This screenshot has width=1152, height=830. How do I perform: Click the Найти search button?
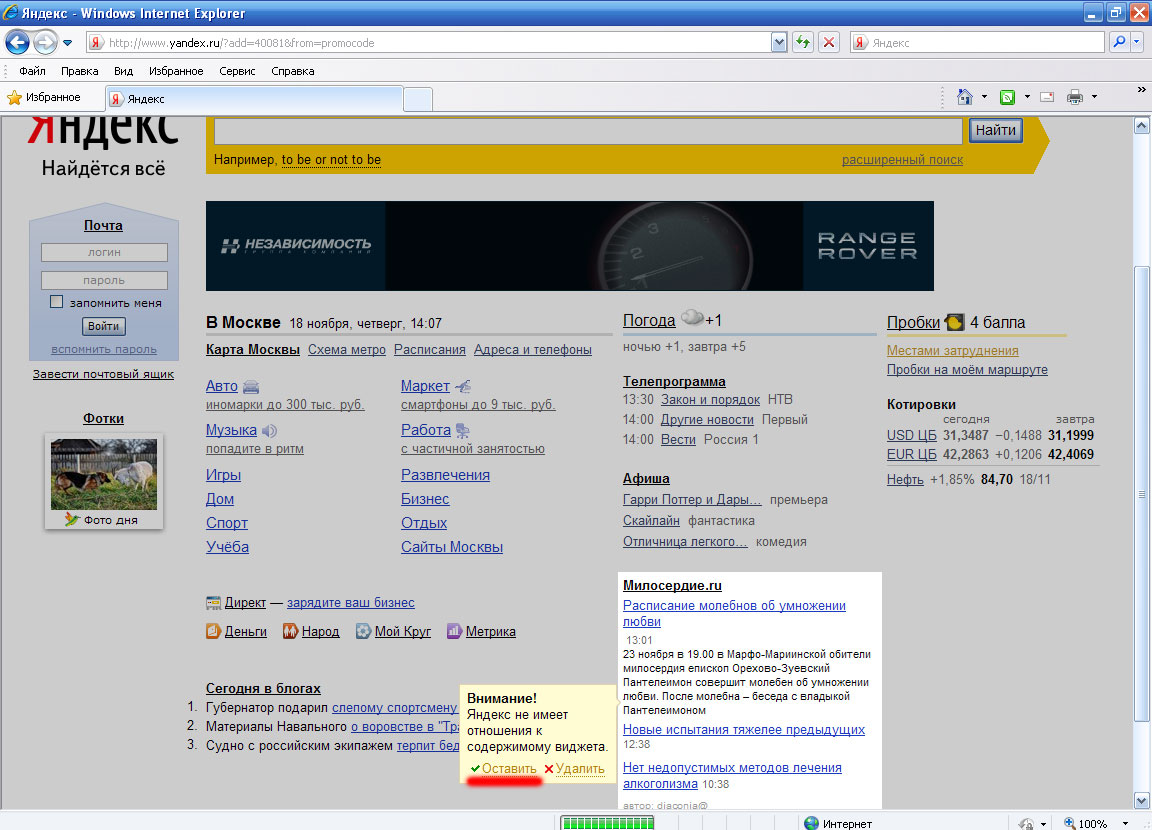pos(996,130)
